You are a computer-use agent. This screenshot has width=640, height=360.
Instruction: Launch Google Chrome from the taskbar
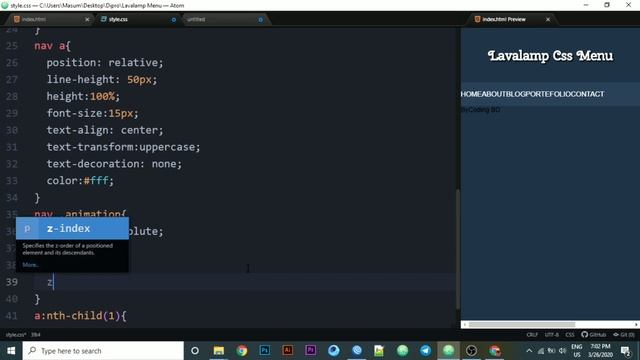click(x=242, y=351)
